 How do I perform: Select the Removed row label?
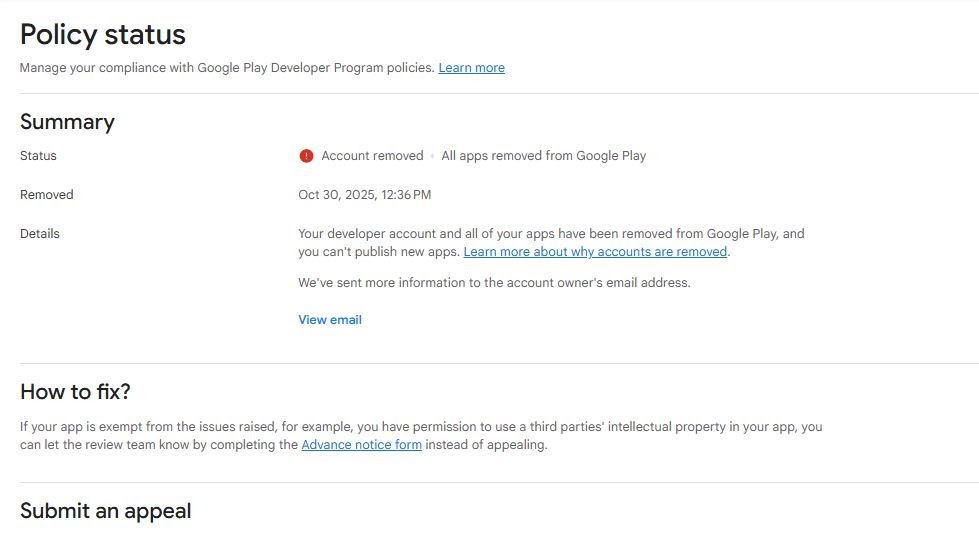tap(47, 195)
